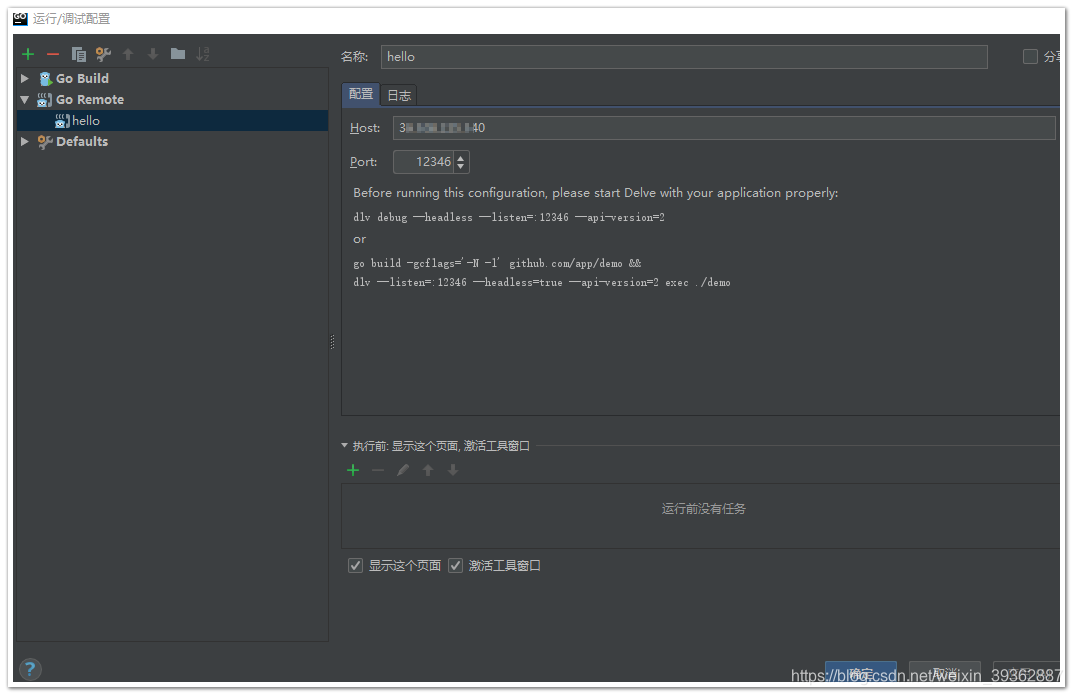This screenshot has width=1073, height=695.
Task: Collapse the Go Remote group
Action: point(24,99)
